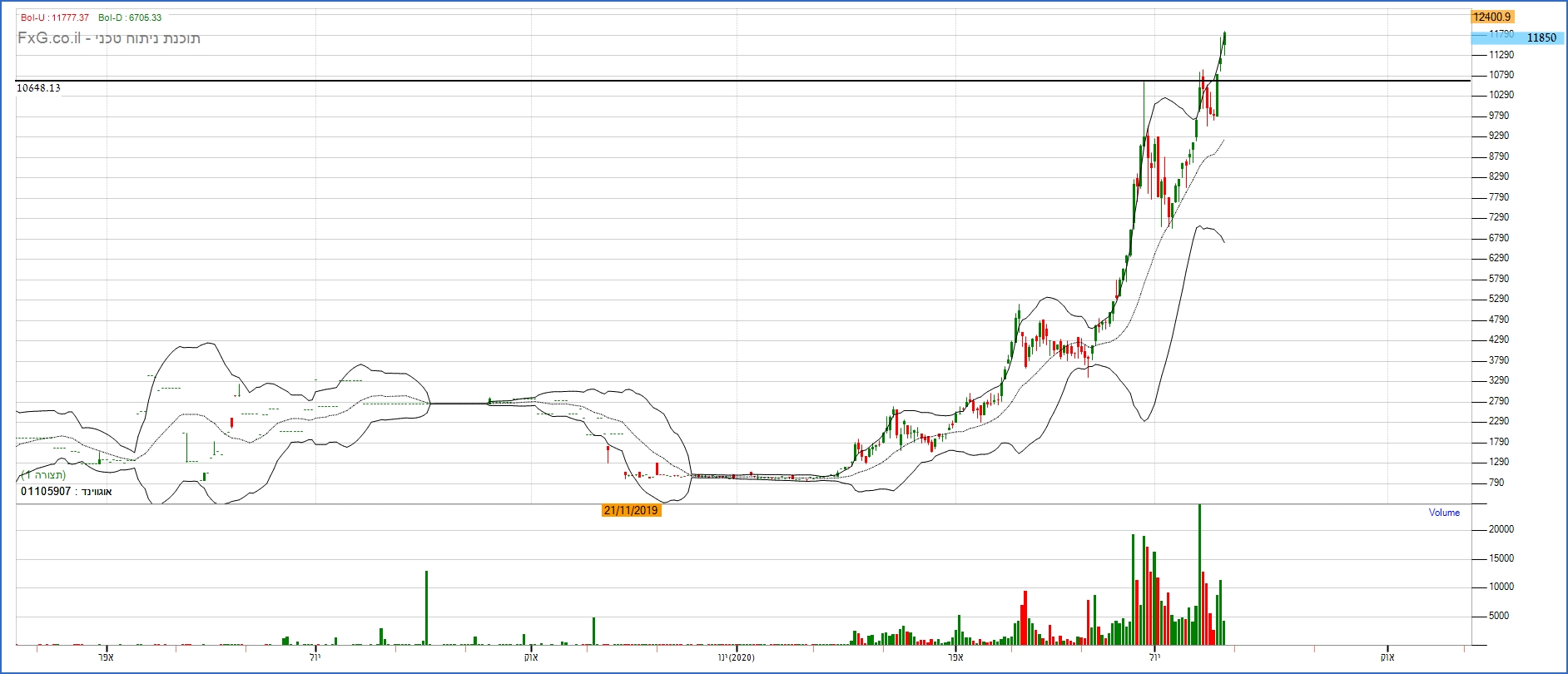Screen dimensions: 1568x674
Task: Click the 7790 price axis label
Action: tap(1499, 197)
